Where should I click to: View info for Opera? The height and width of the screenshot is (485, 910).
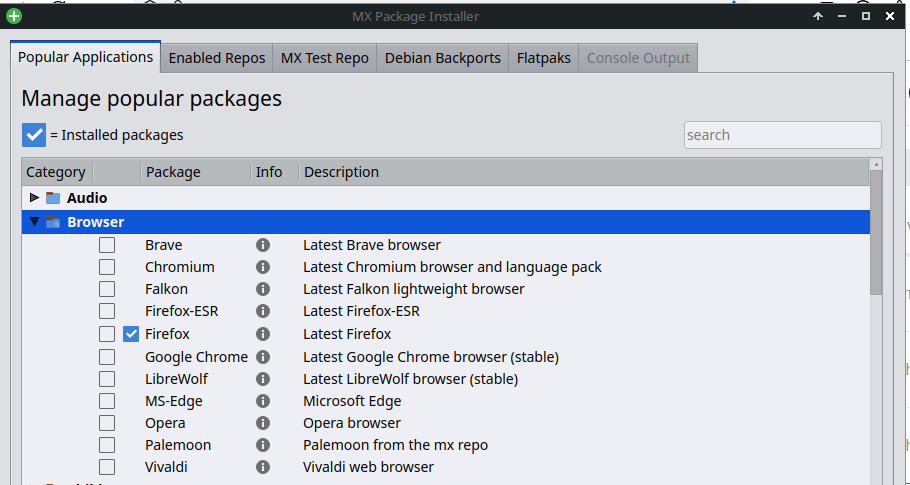click(263, 423)
